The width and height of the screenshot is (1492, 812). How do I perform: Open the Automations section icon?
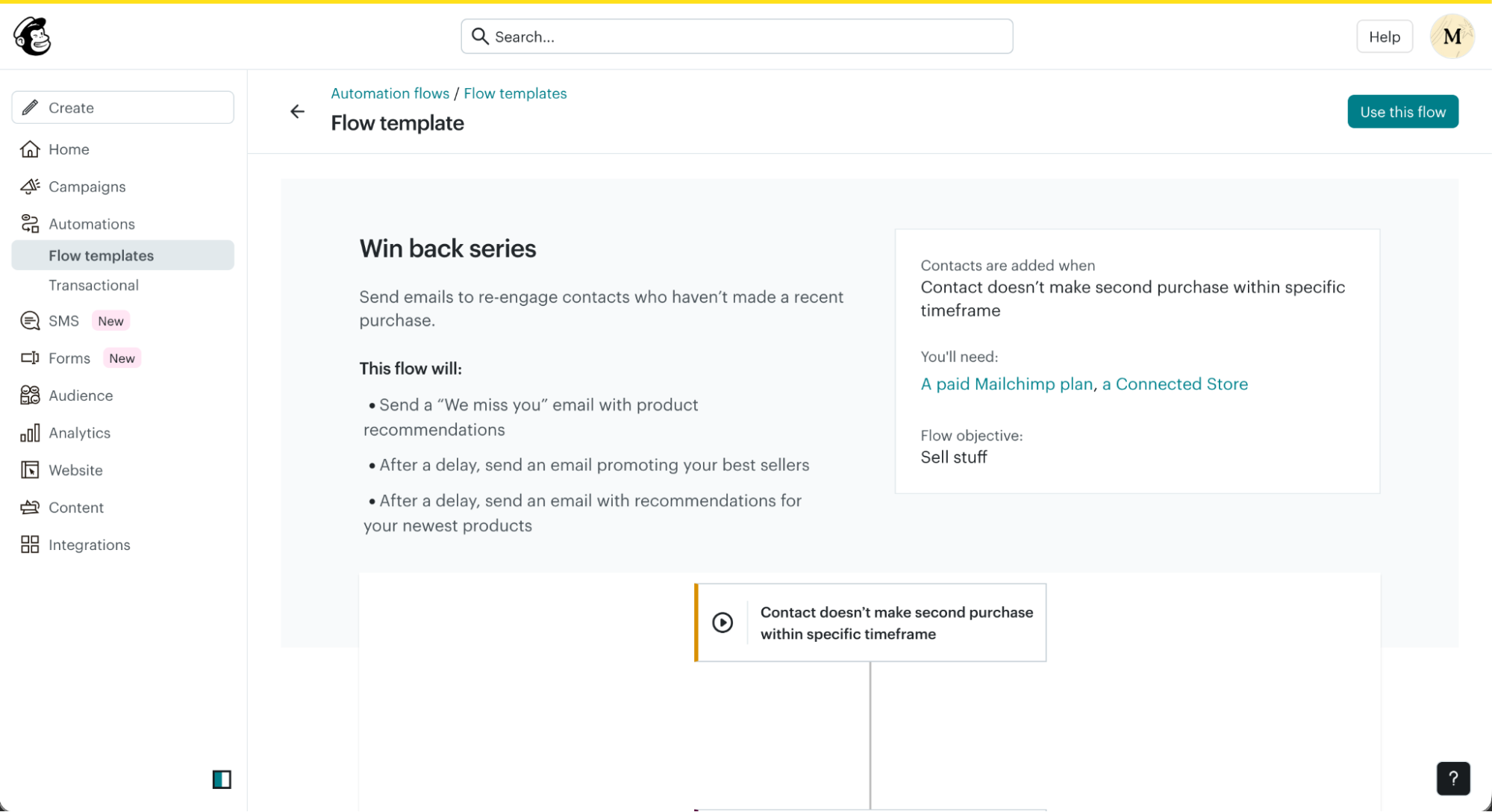pos(30,223)
